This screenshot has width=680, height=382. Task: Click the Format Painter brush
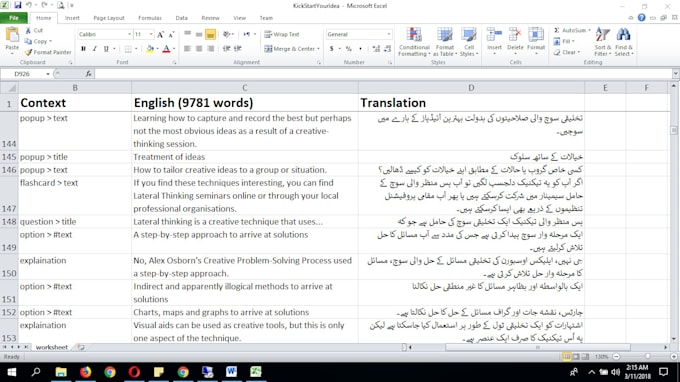coord(28,52)
